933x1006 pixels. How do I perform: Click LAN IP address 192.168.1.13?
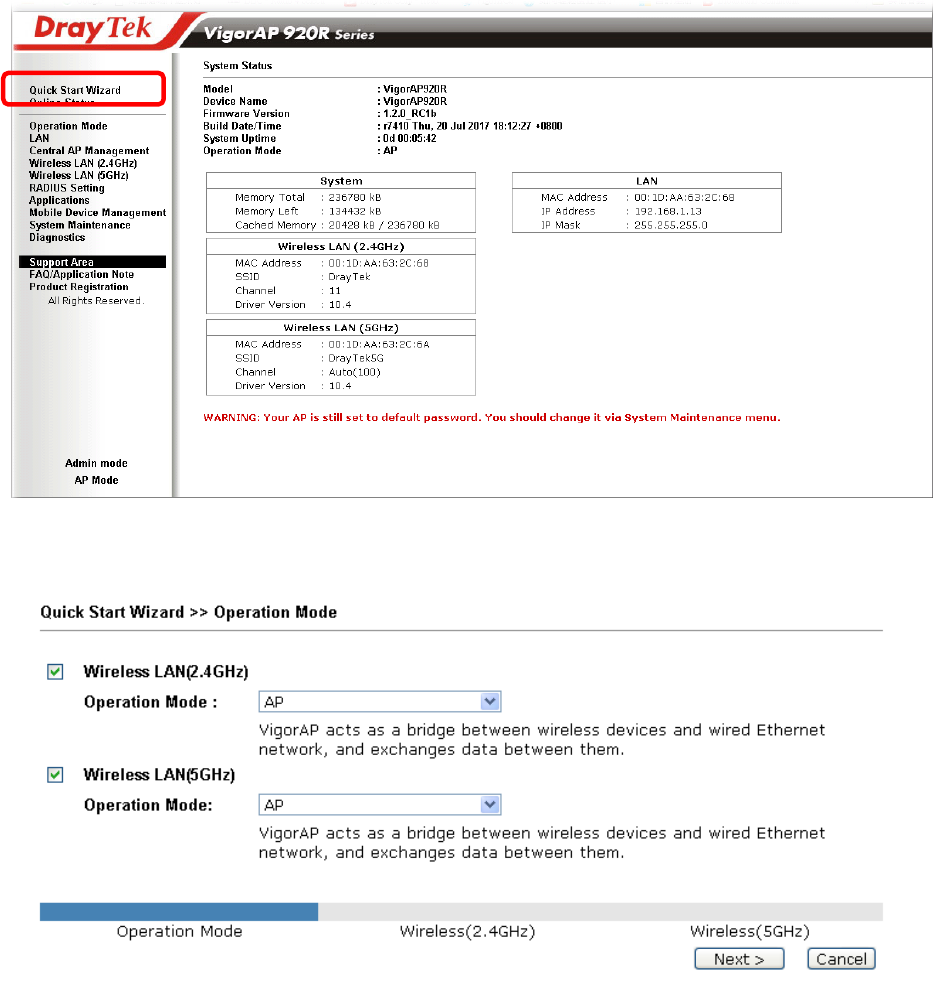668,212
